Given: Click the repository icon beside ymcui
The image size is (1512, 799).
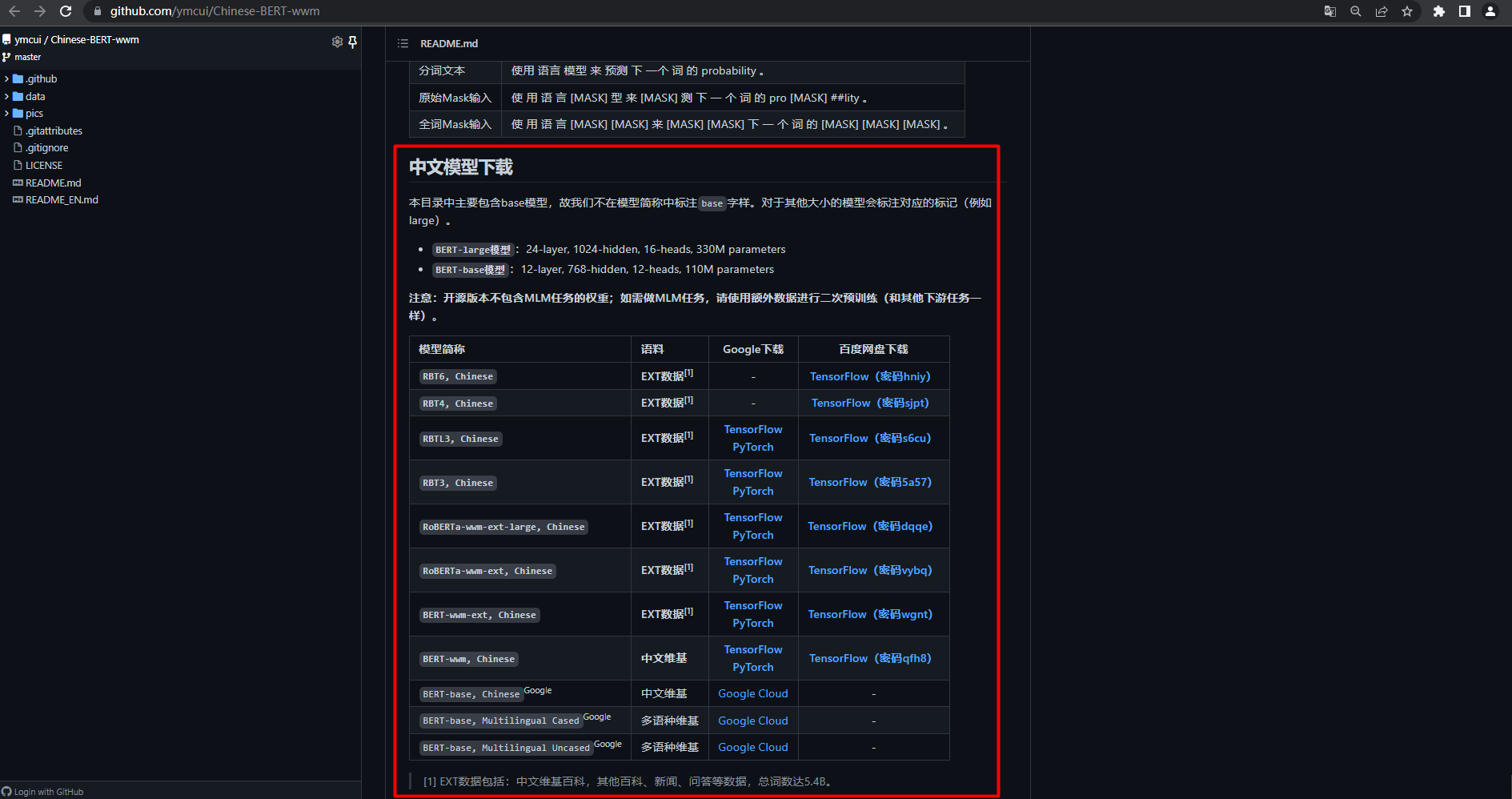Looking at the screenshot, I should coord(6,39).
